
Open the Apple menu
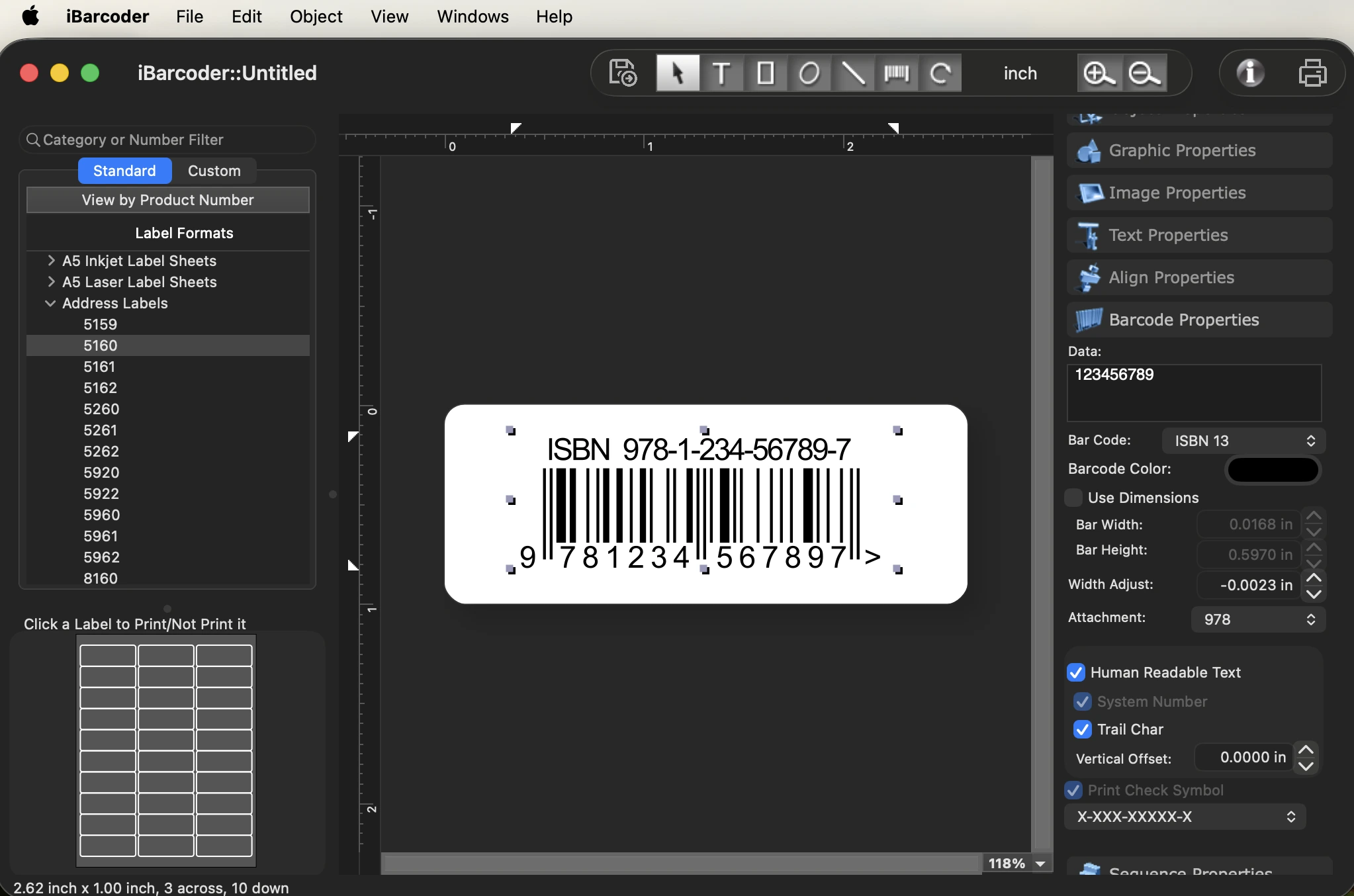[x=30, y=16]
